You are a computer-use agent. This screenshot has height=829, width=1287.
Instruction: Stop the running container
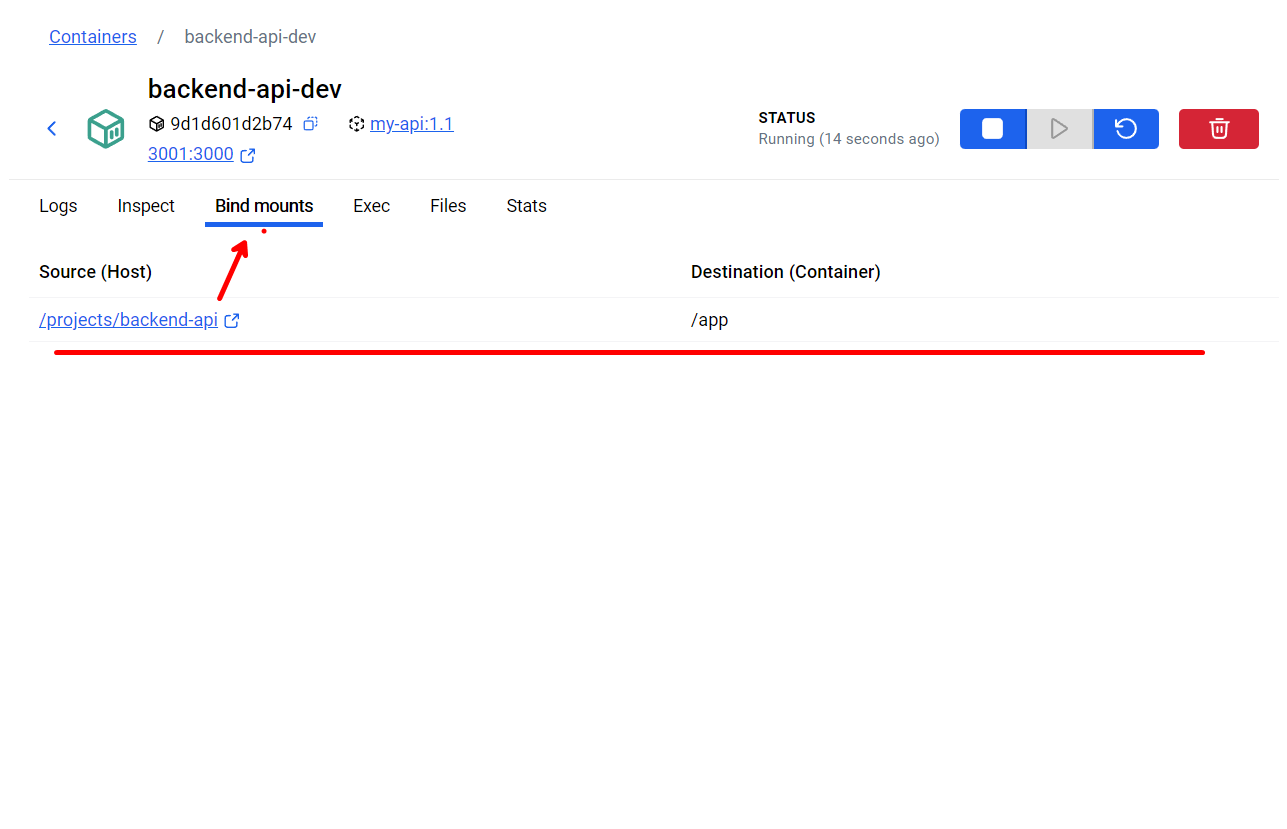coord(992,129)
